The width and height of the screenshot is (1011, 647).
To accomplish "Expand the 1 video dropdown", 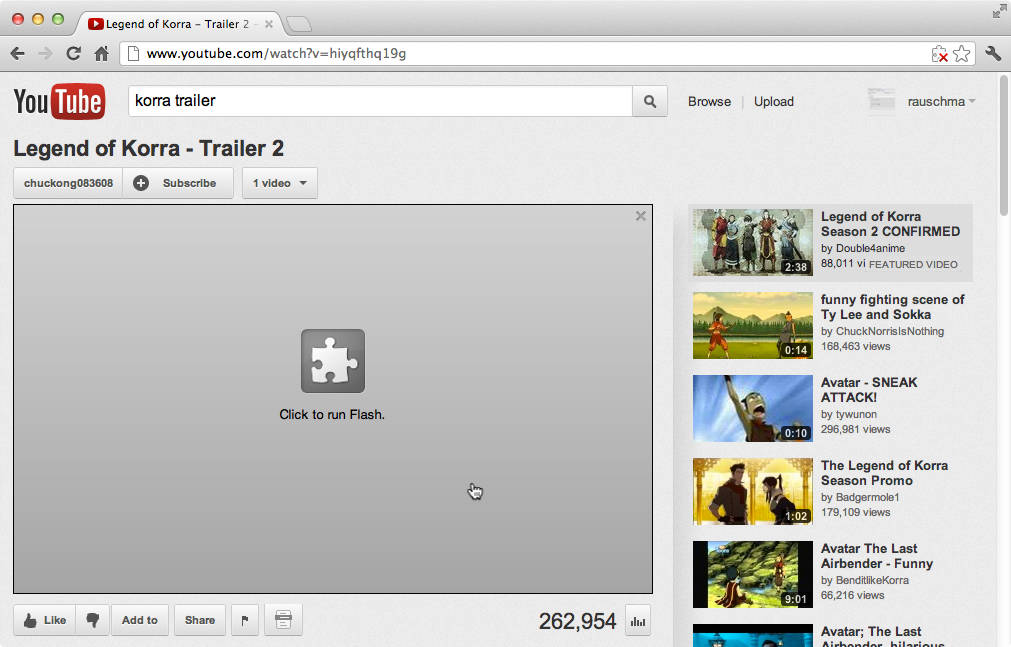I will tap(280, 183).
